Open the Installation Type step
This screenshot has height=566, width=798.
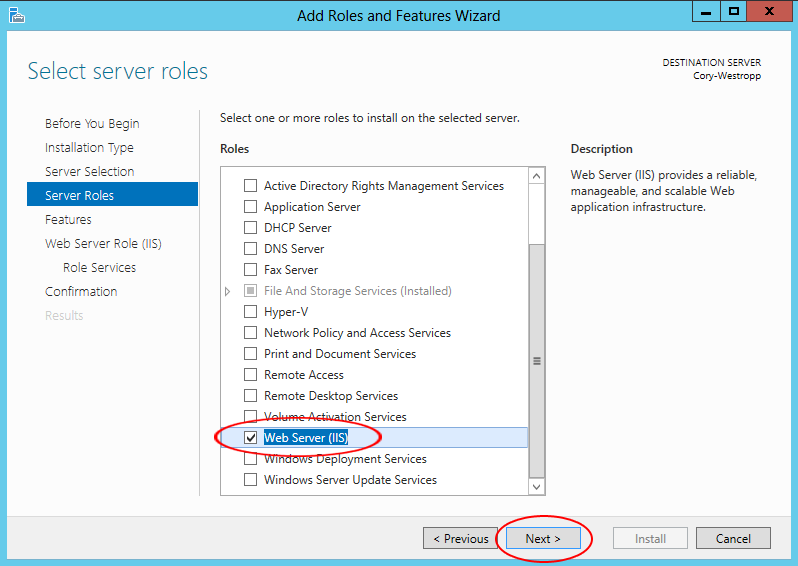point(89,148)
